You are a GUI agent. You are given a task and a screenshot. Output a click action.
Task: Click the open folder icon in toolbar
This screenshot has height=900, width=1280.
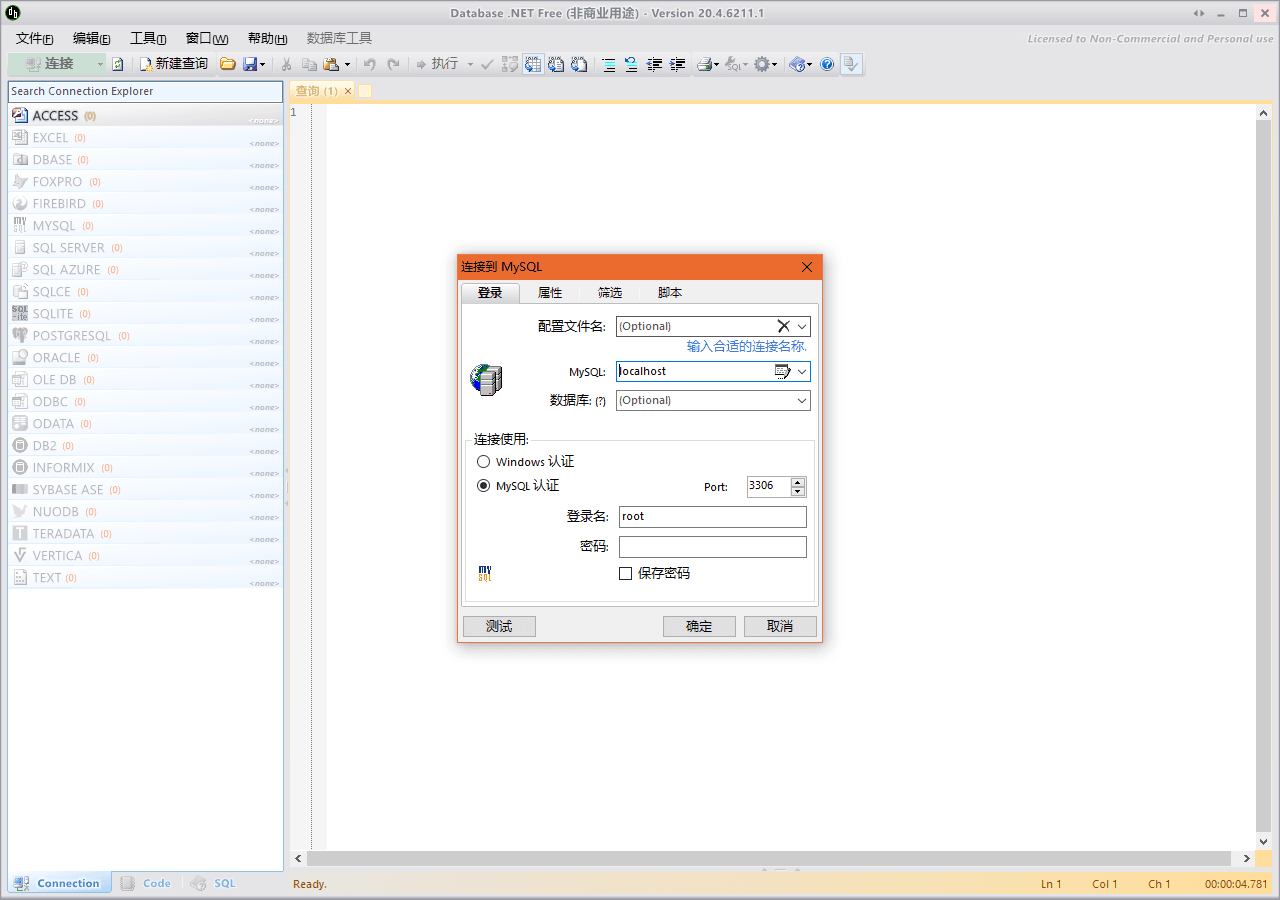[x=227, y=64]
